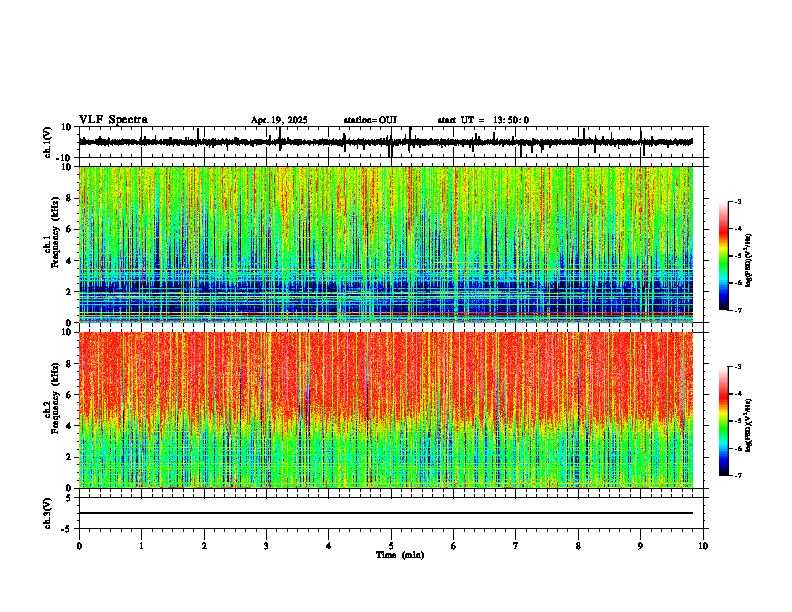Select the date text "Apr. 19, 2025"
This screenshot has width=792, height=612.
(x=279, y=120)
